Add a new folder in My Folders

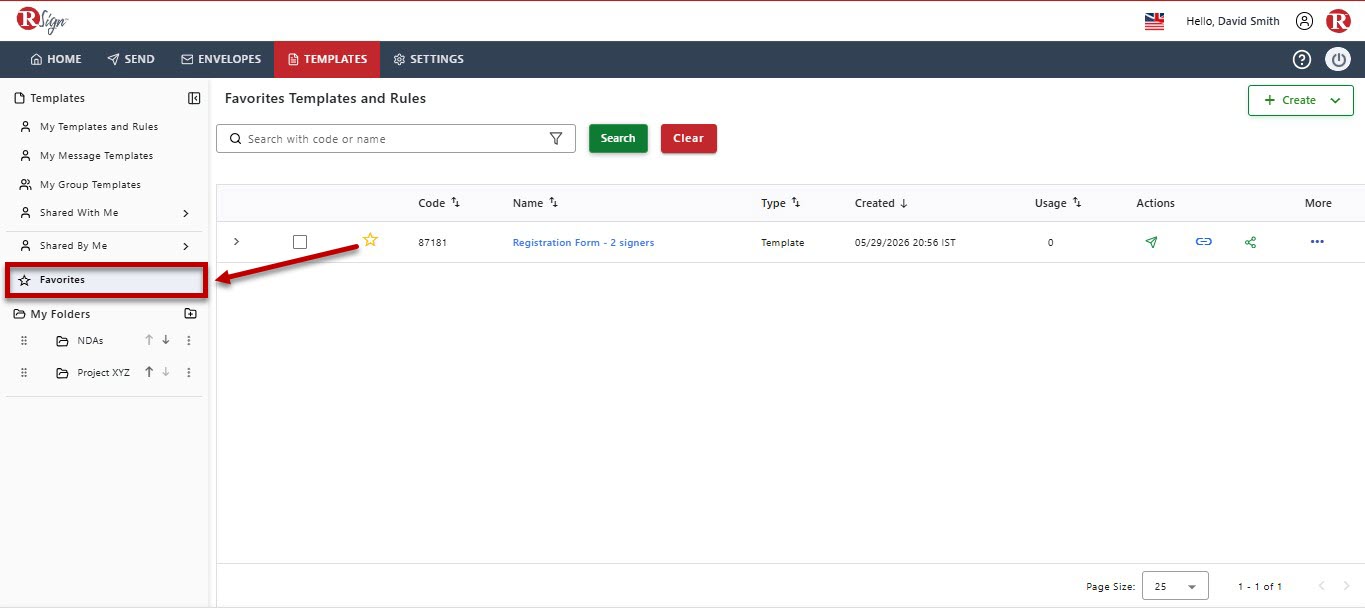click(191, 313)
